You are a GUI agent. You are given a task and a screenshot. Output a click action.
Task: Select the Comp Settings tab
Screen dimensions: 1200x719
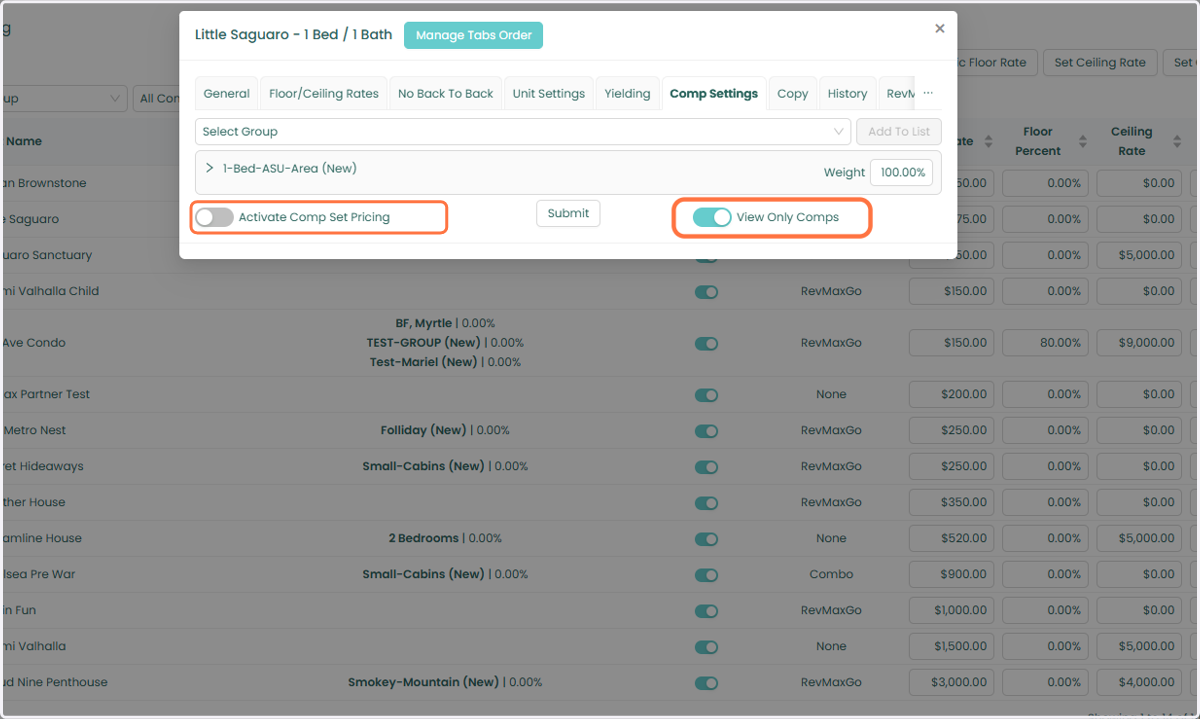click(x=714, y=93)
